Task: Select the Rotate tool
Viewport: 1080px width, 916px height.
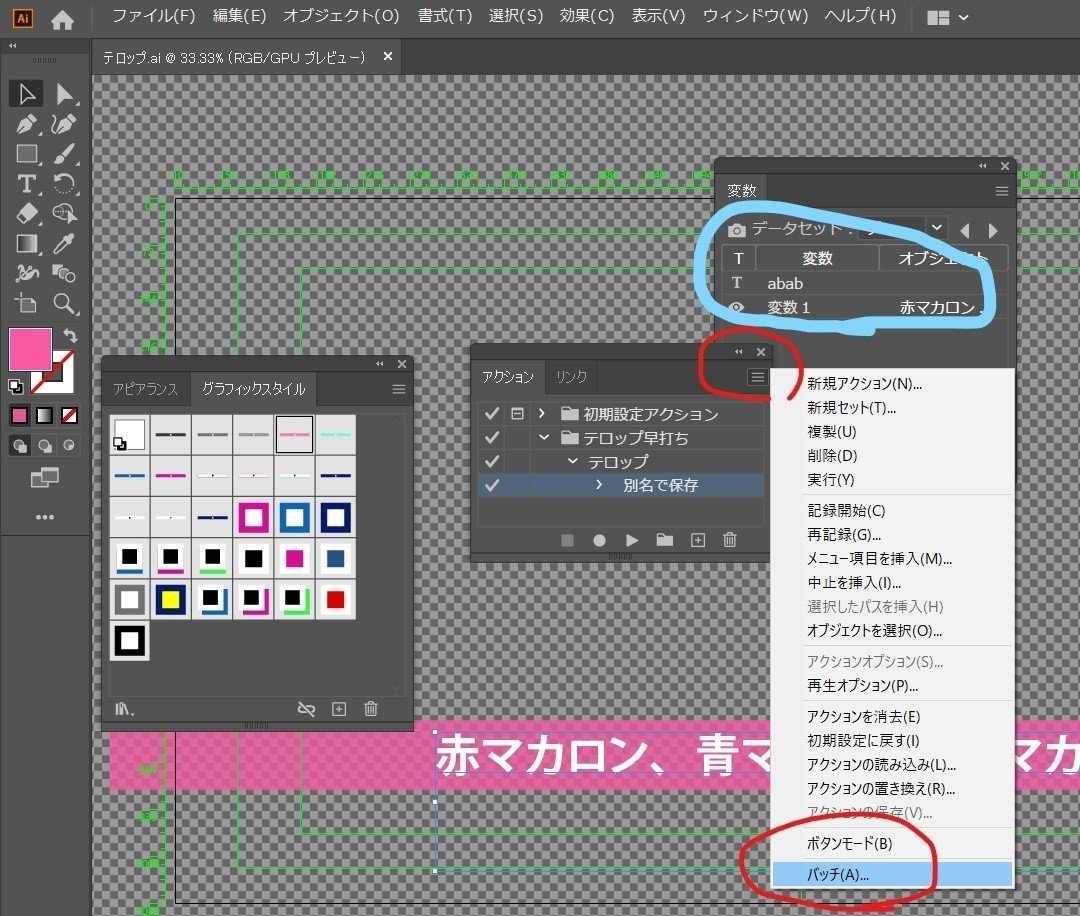Action: pos(64,184)
